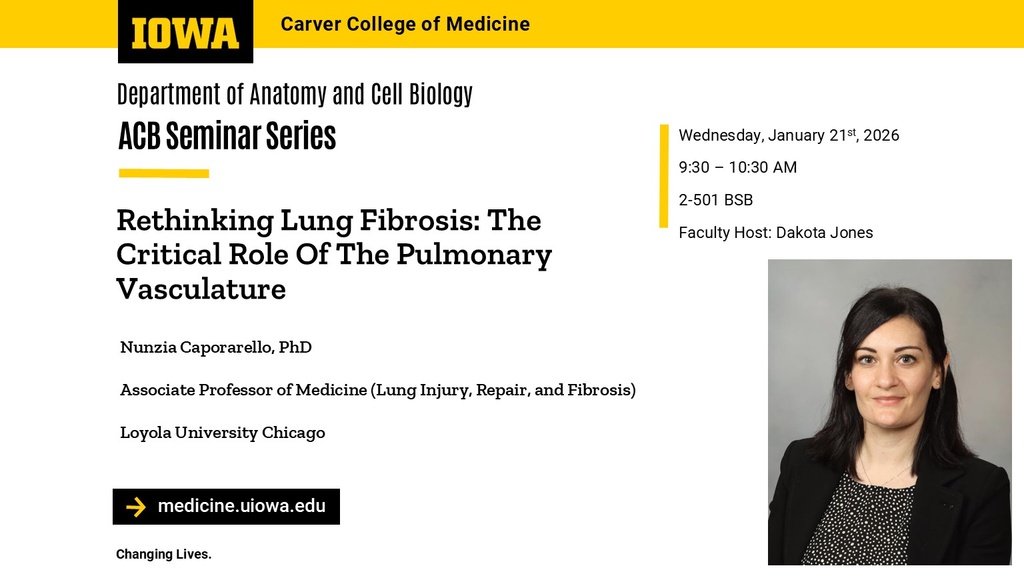Select the Loyola University Chicago text

pos(222,433)
